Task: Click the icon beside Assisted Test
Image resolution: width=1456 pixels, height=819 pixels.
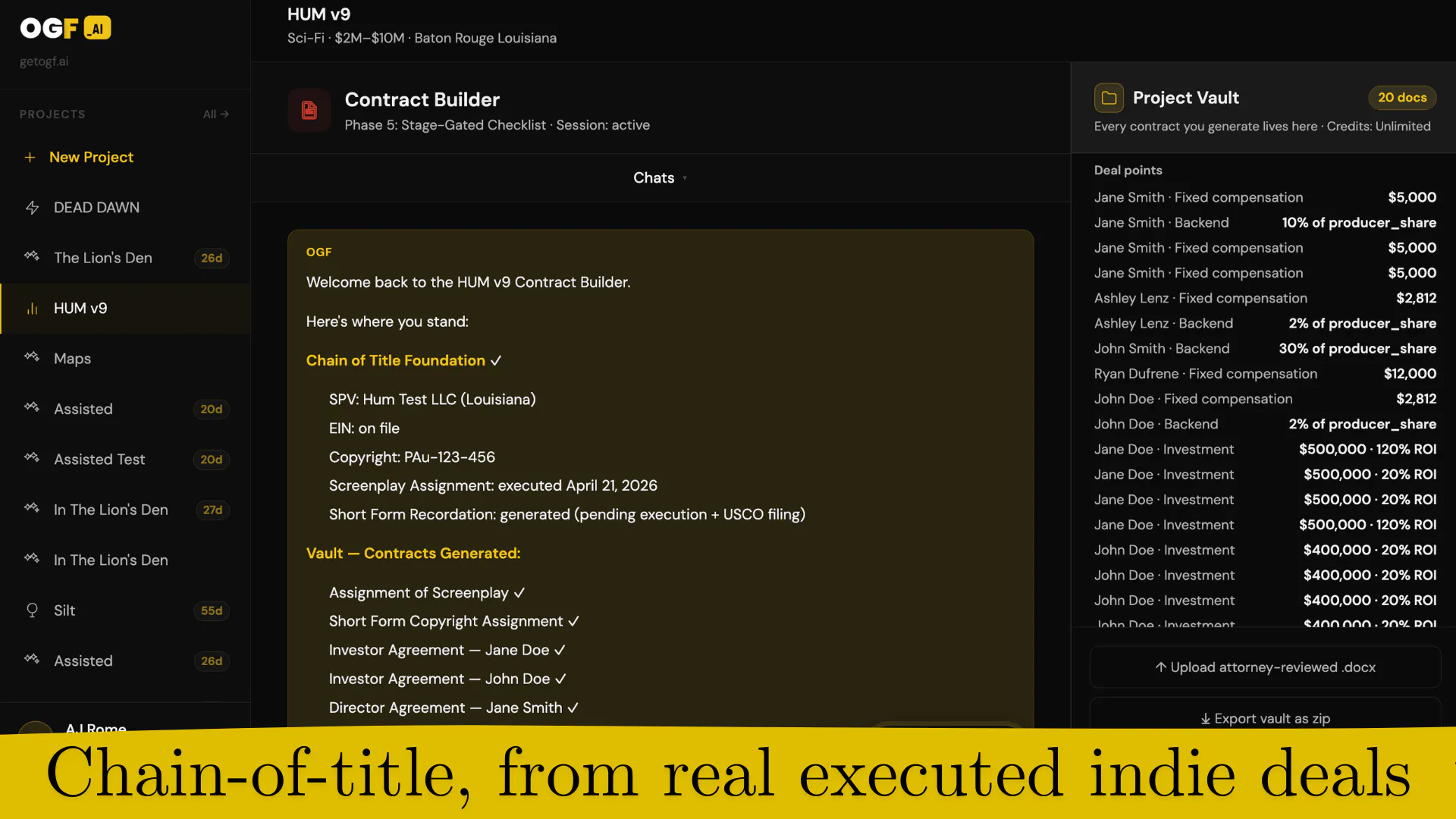Action: point(32,458)
